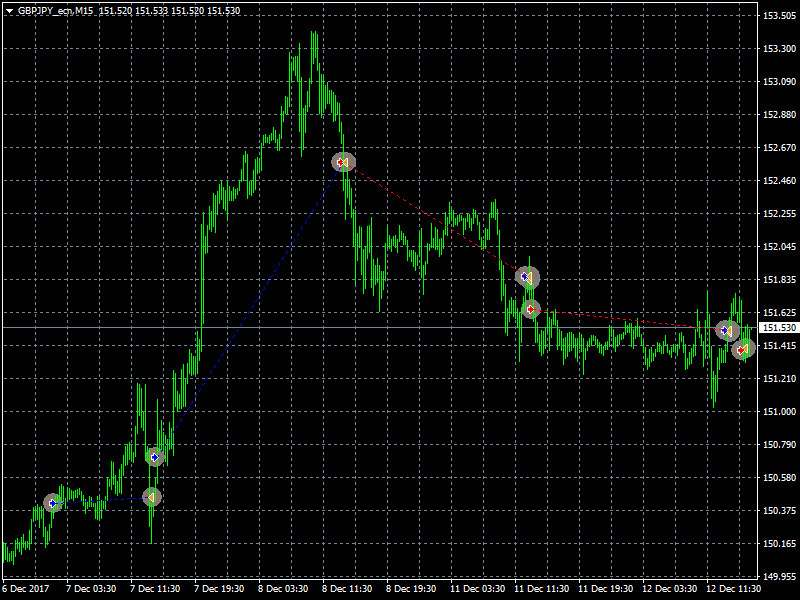800x600 pixels.
Task: Click the 153.090 price axis label
Action: [779, 82]
